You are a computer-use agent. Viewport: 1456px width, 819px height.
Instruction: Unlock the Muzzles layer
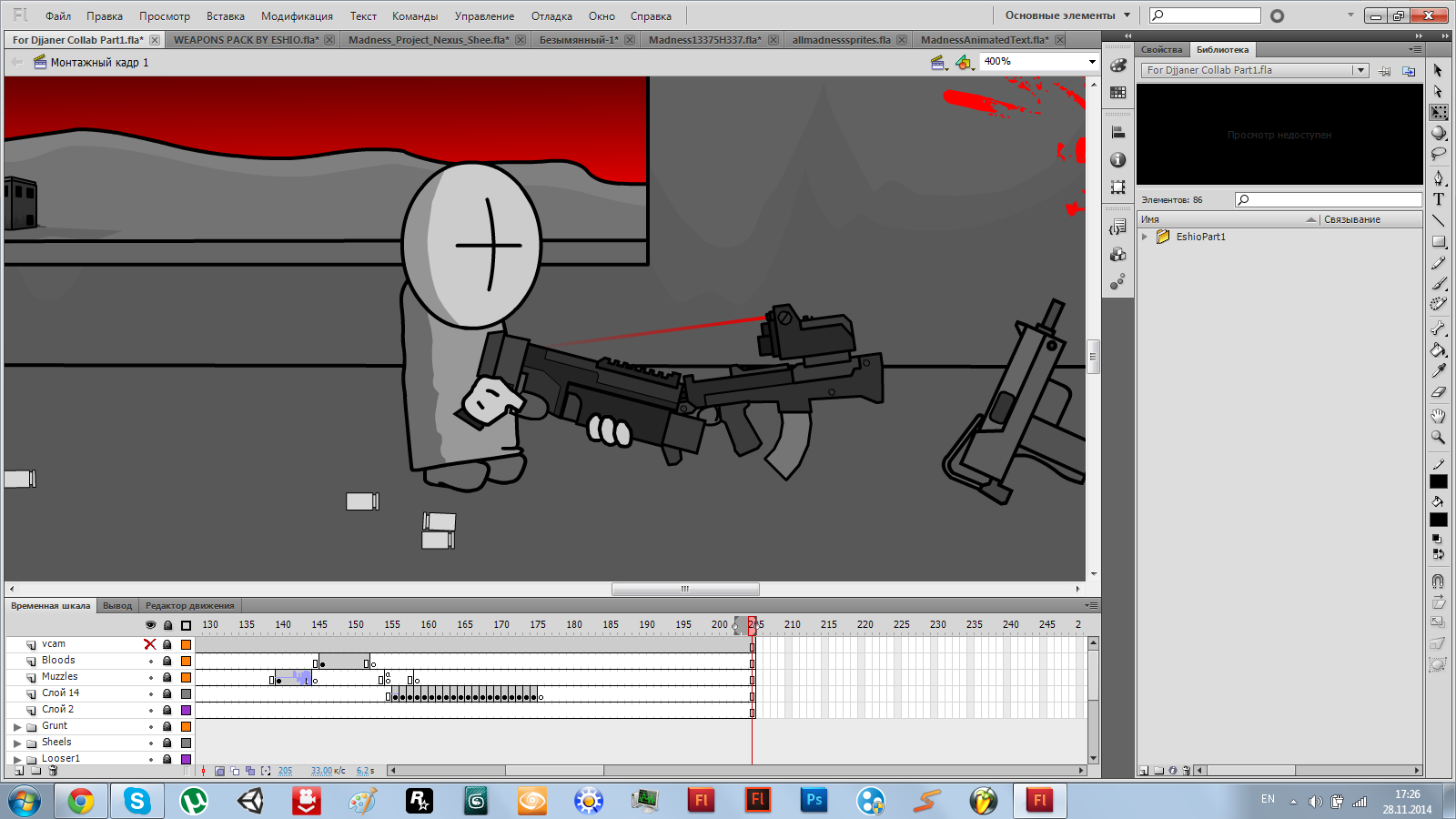coord(167,677)
